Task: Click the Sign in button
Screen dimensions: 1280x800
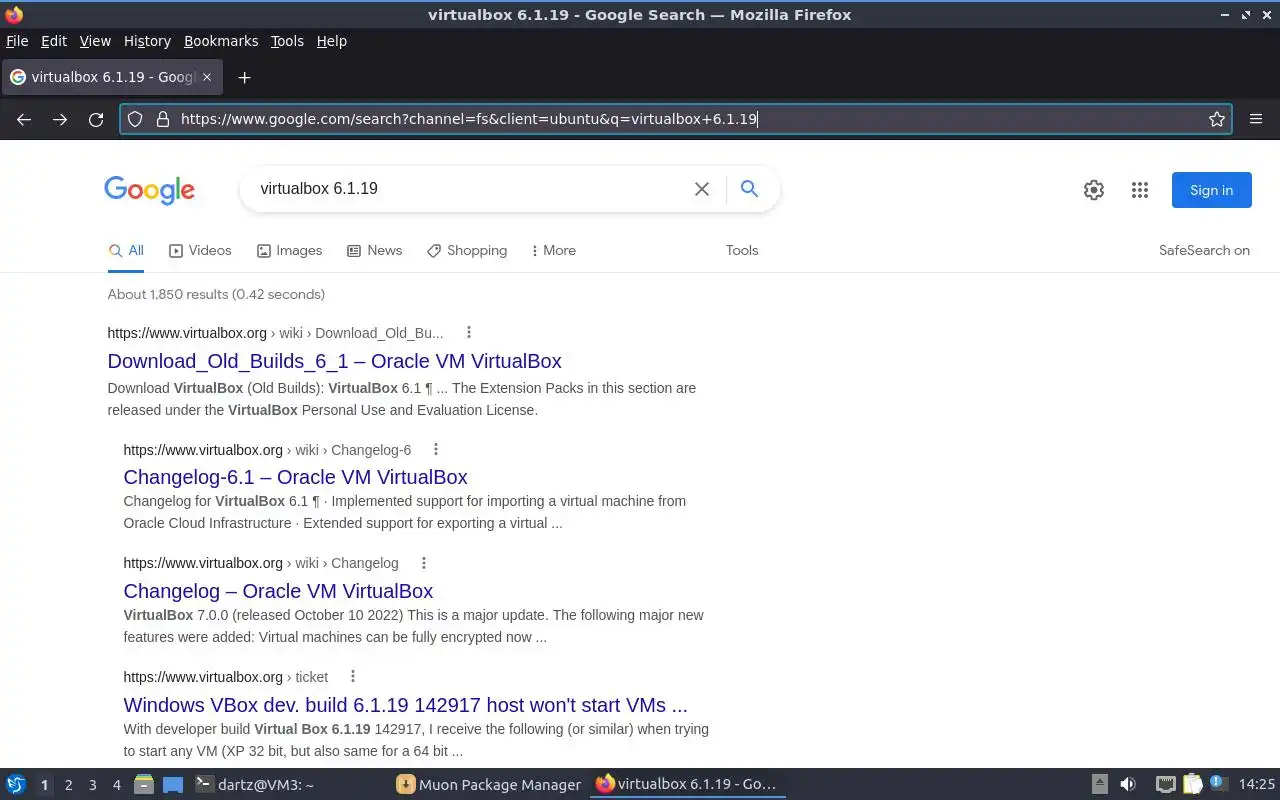Action: coord(1211,190)
